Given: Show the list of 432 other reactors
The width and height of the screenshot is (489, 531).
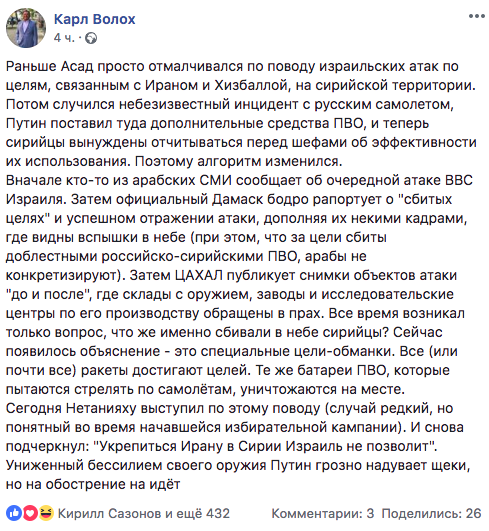Looking at the screenshot, I should [x=197, y=514].
